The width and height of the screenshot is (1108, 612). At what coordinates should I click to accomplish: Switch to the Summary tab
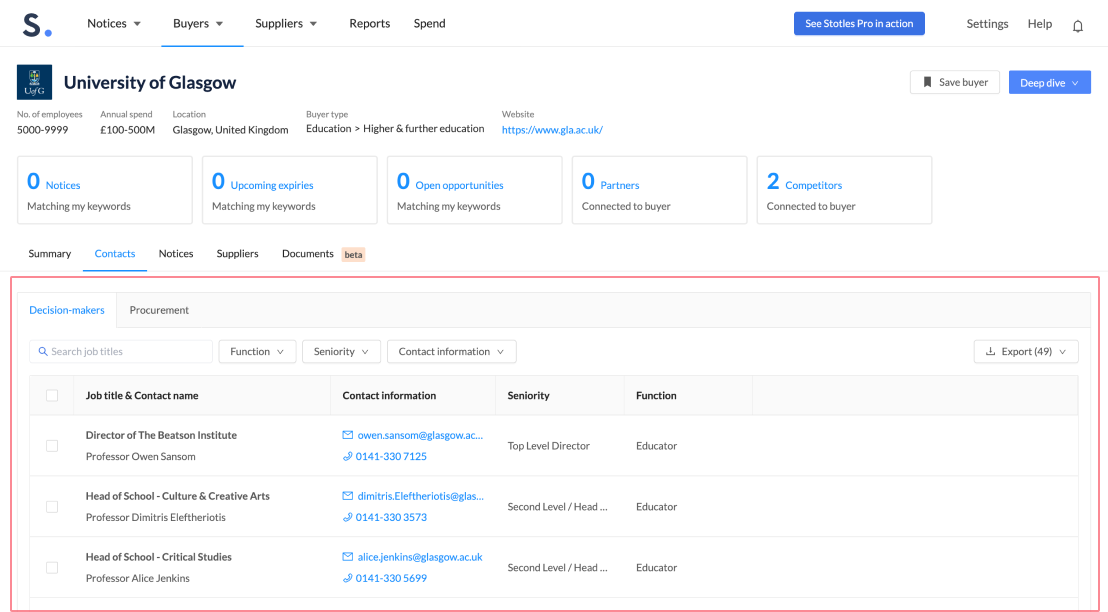49,254
